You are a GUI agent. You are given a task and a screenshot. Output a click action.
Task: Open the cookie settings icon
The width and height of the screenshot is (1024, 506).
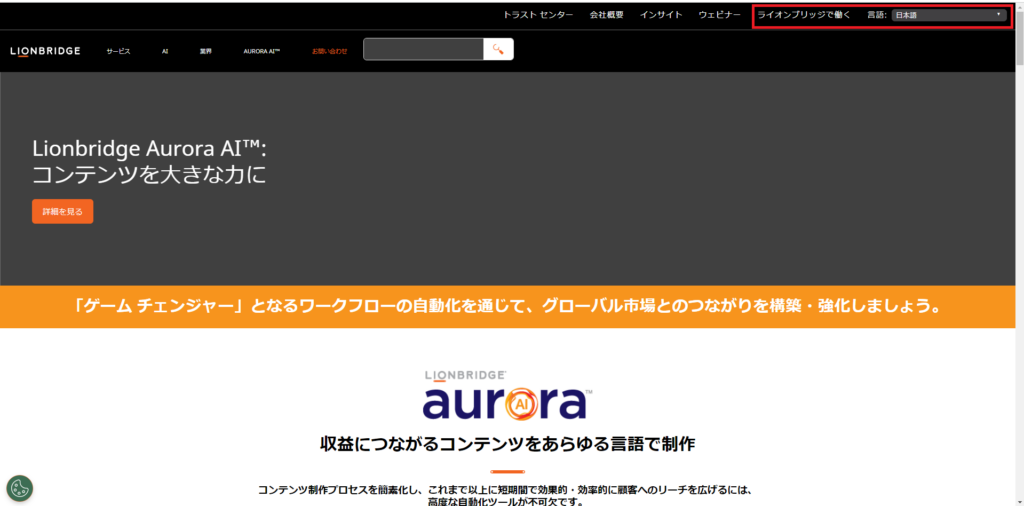click(20, 488)
